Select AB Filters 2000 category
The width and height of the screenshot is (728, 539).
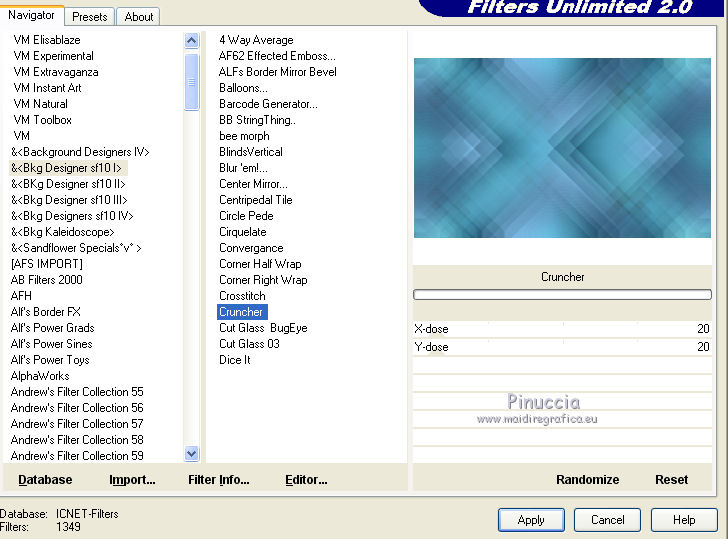pyautogui.click(x=46, y=279)
